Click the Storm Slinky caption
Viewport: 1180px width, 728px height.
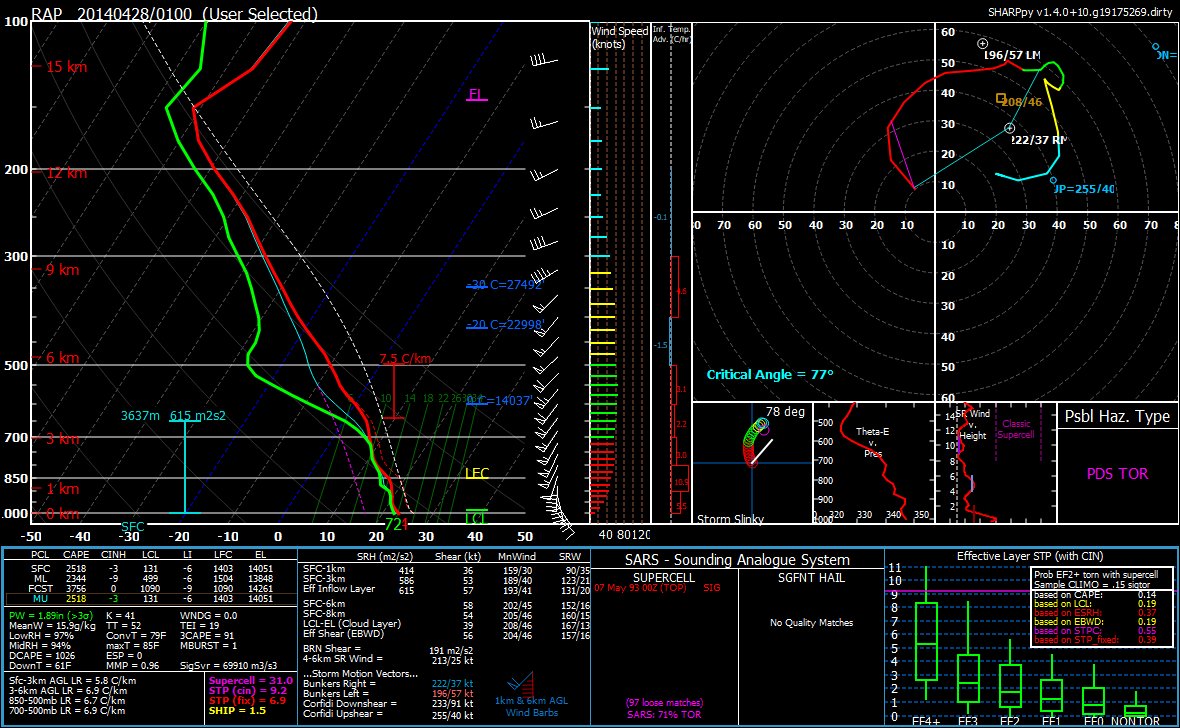pyautogui.click(x=730, y=519)
